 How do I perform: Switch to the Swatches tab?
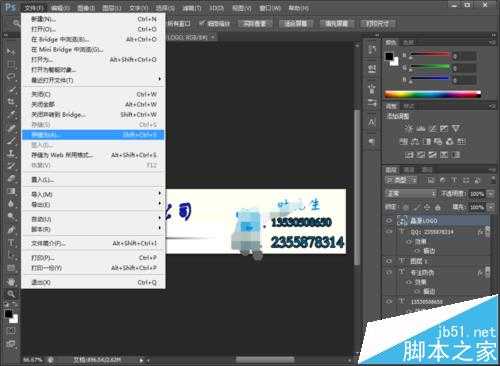[x=408, y=42]
